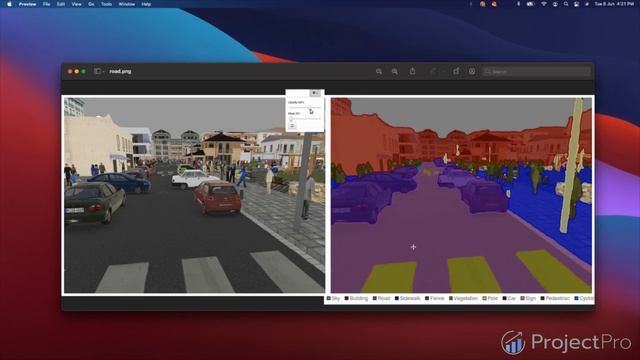Activate Siri from the menu bar
The height and width of the screenshot is (360, 640).
(x=587, y=4)
